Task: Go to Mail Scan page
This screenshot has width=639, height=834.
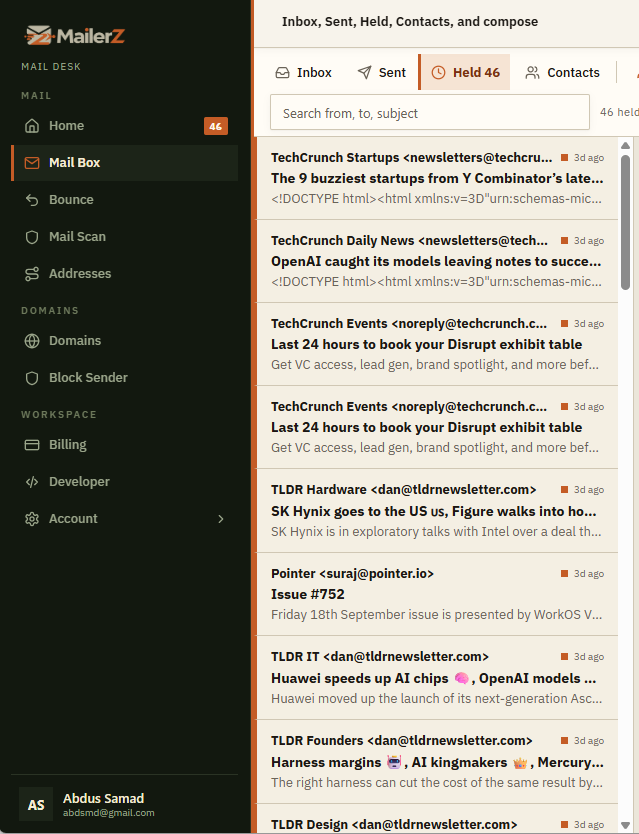Action: (125, 237)
